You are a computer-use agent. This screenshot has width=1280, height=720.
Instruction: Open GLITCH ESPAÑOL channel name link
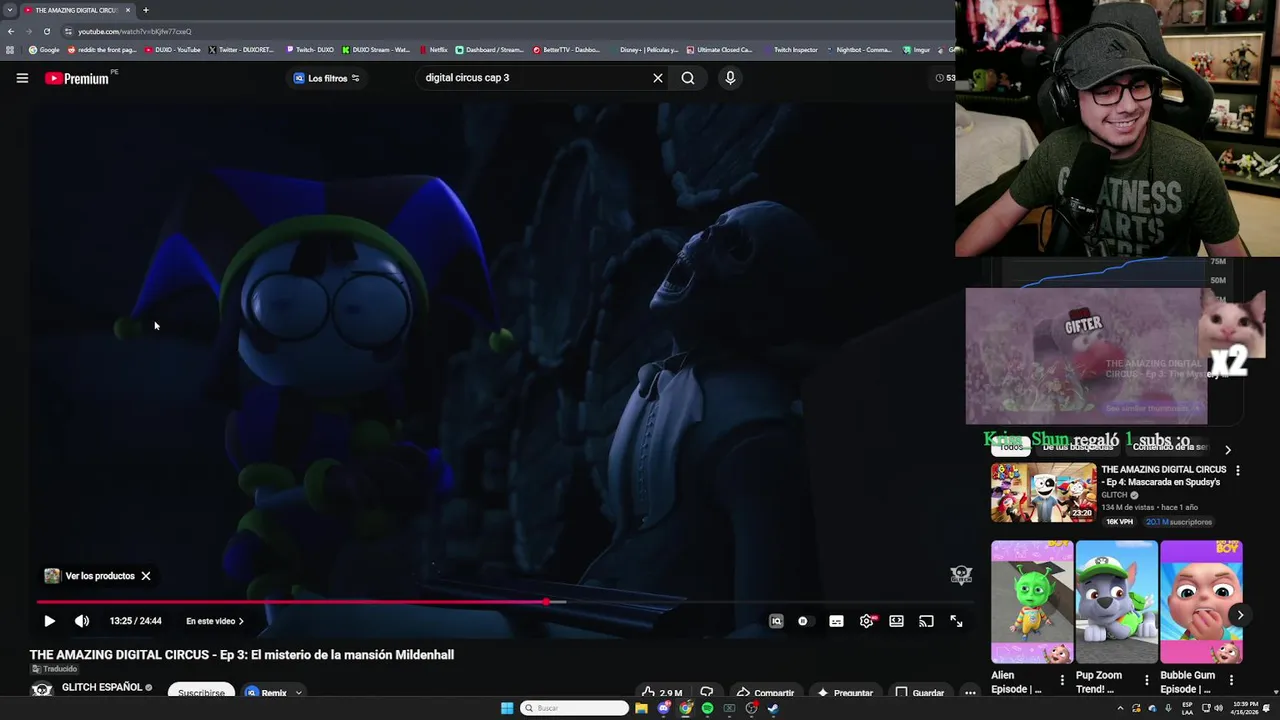click(x=102, y=687)
